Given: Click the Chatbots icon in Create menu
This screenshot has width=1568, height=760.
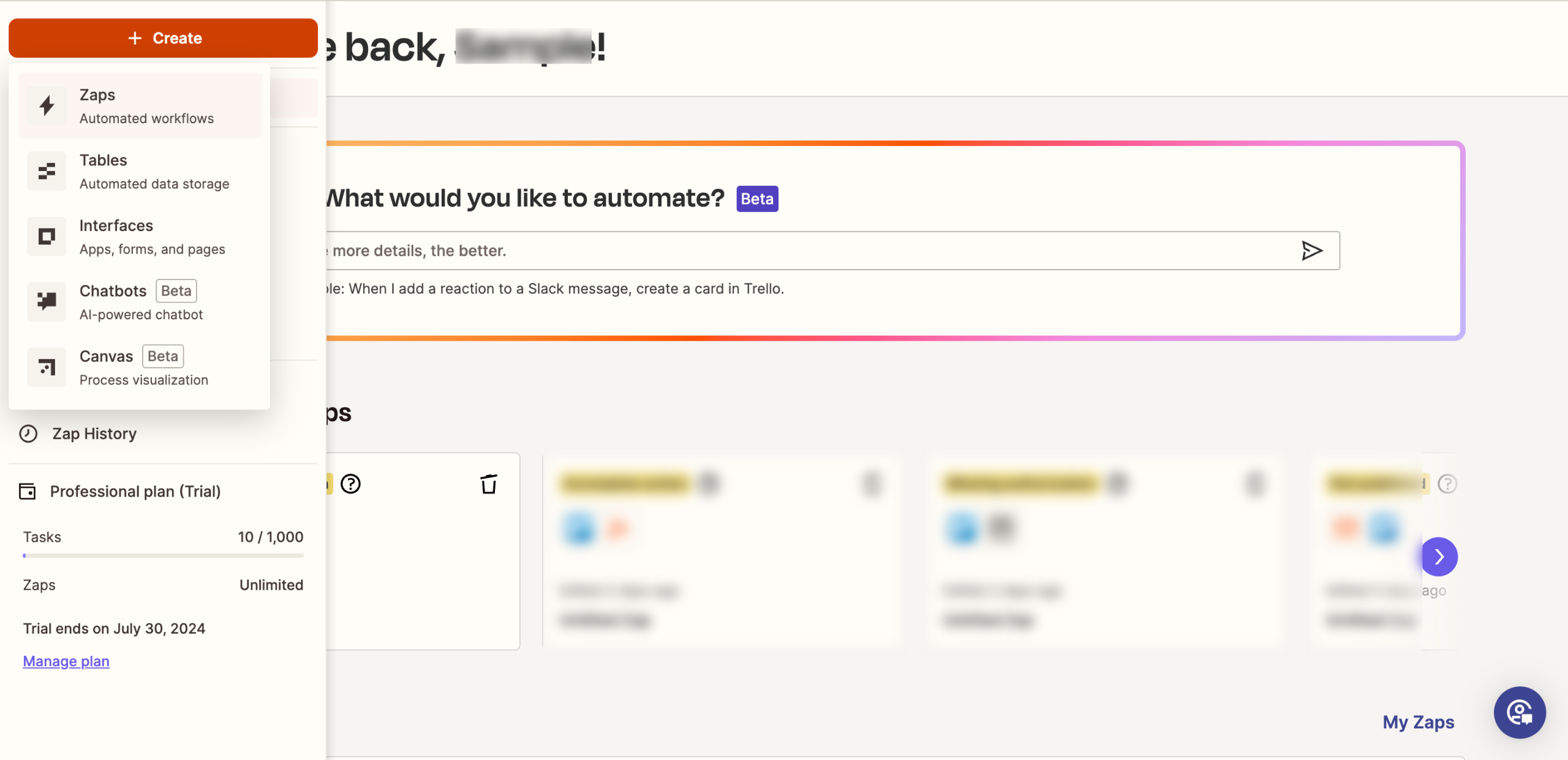Looking at the screenshot, I should pyautogui.click(x=47, y=302).
